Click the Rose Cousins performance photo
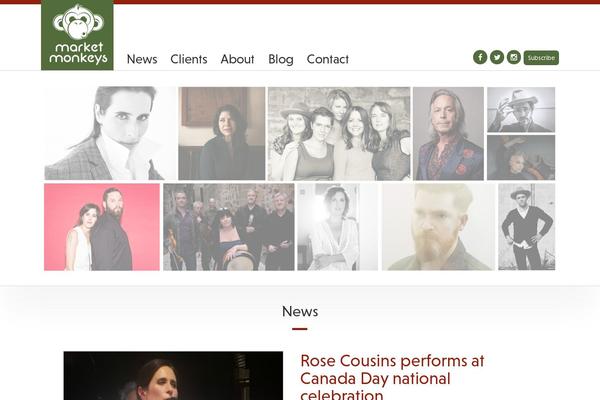Viewport: 600px width, 400px height. [x=173, y=376]
